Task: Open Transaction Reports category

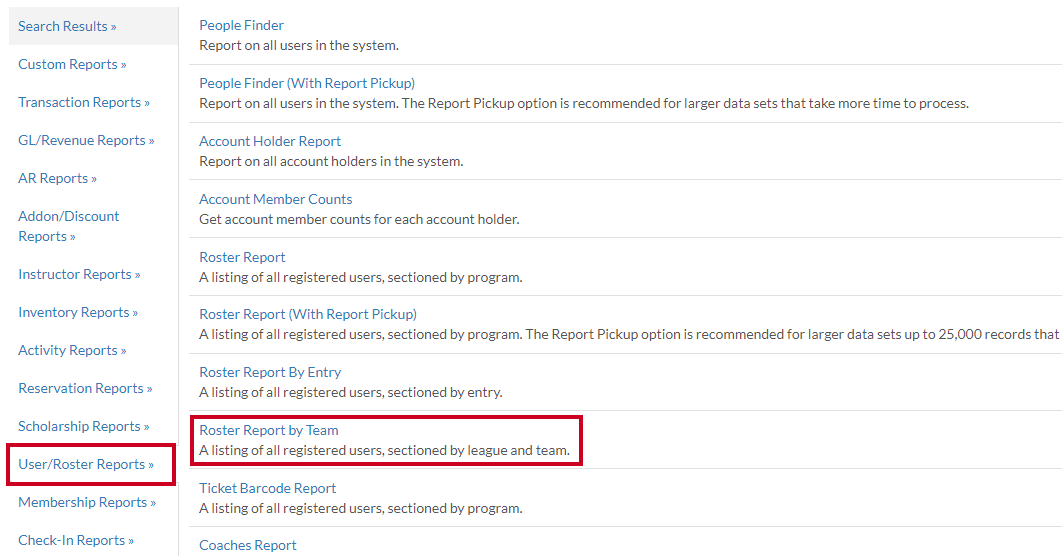Action: (84, 102)
